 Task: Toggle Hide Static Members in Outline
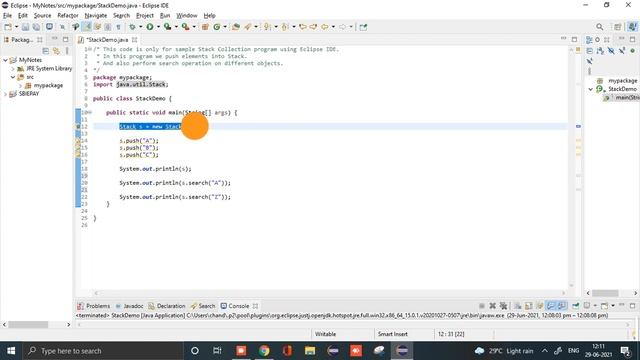(x=622, y=51)
